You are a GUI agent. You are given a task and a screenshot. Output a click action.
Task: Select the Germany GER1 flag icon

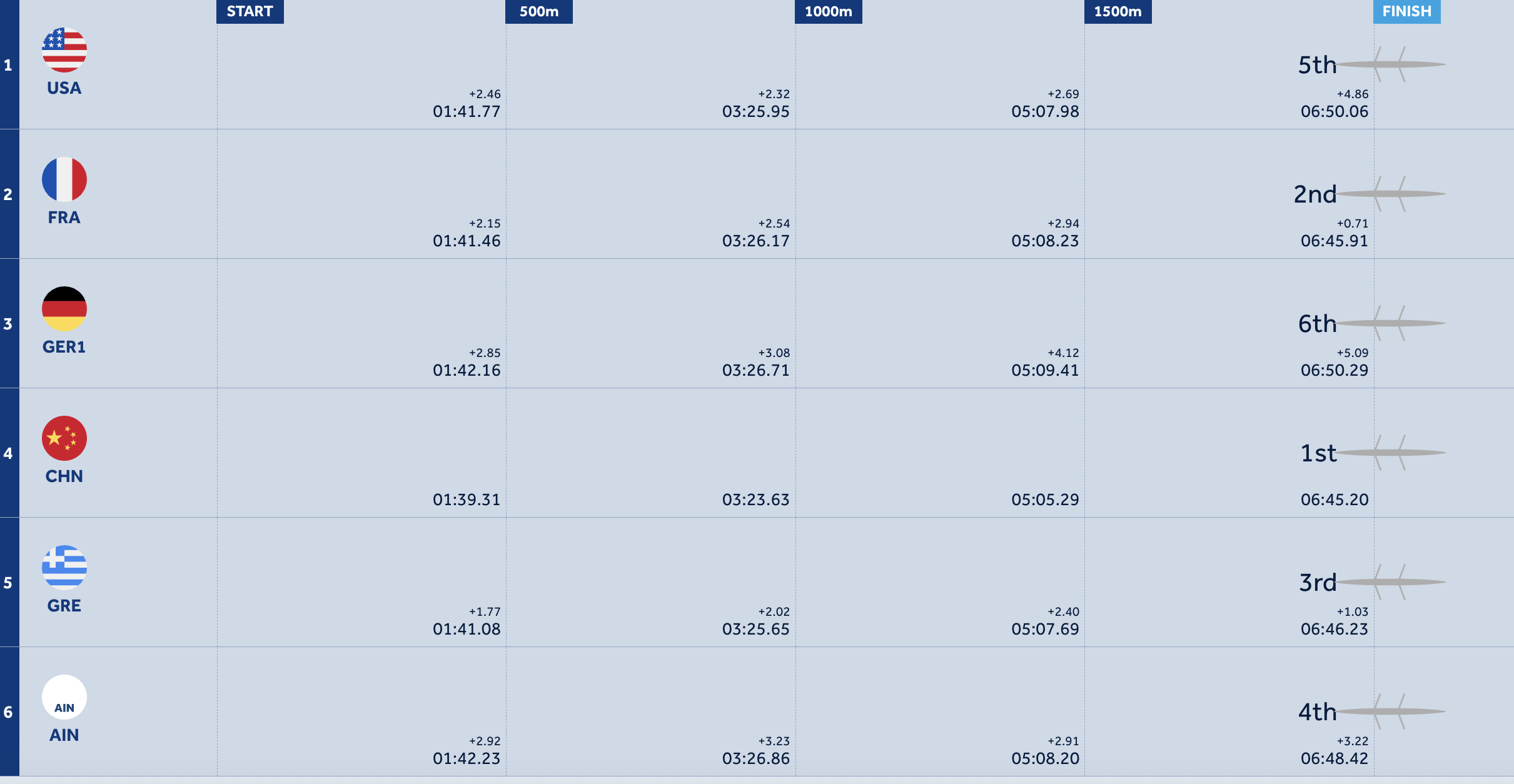click(64, 309)
